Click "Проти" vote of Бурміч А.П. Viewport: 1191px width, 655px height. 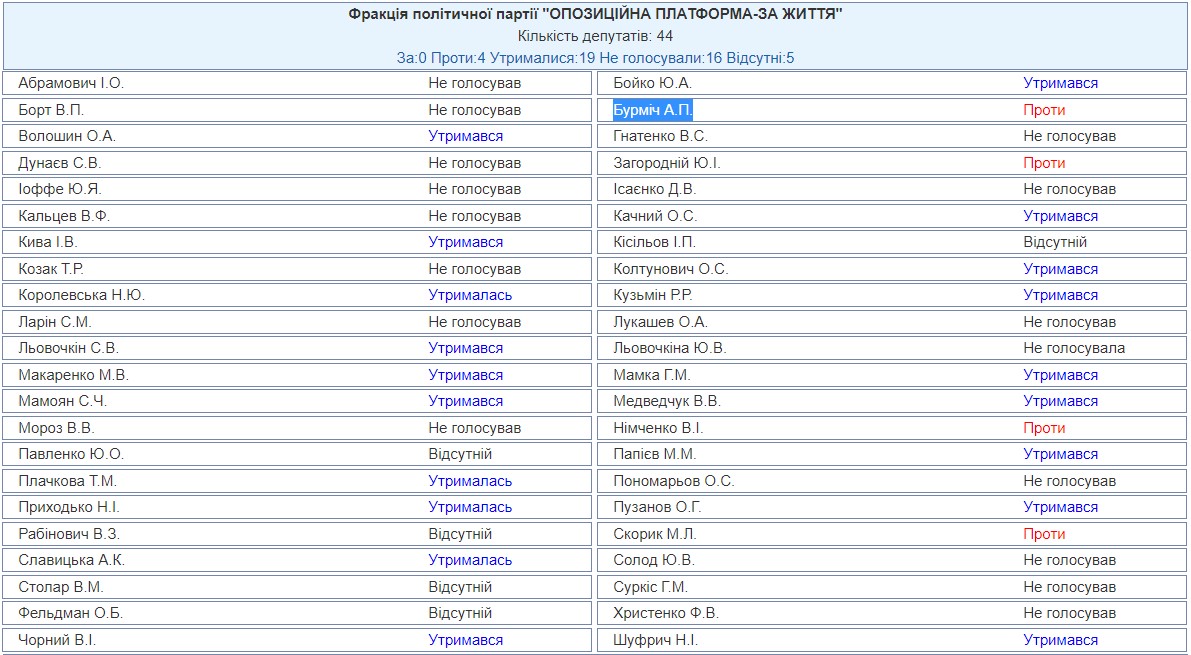[x=1044, y=110]
